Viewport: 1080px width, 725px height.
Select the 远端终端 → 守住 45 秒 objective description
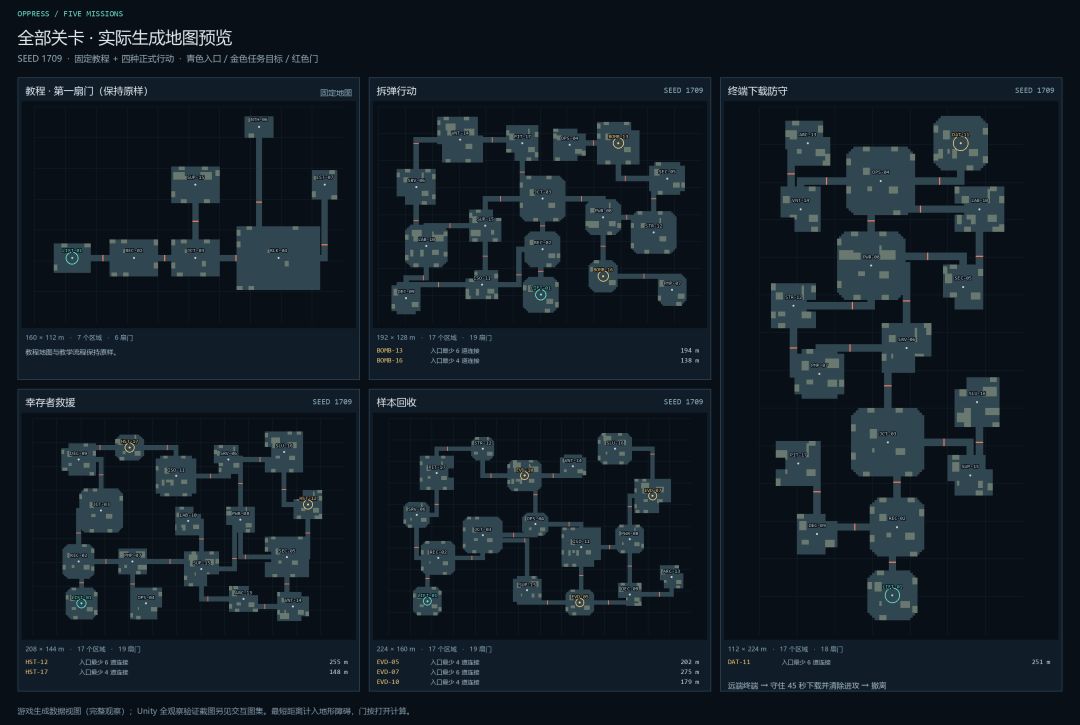(807, 685)
